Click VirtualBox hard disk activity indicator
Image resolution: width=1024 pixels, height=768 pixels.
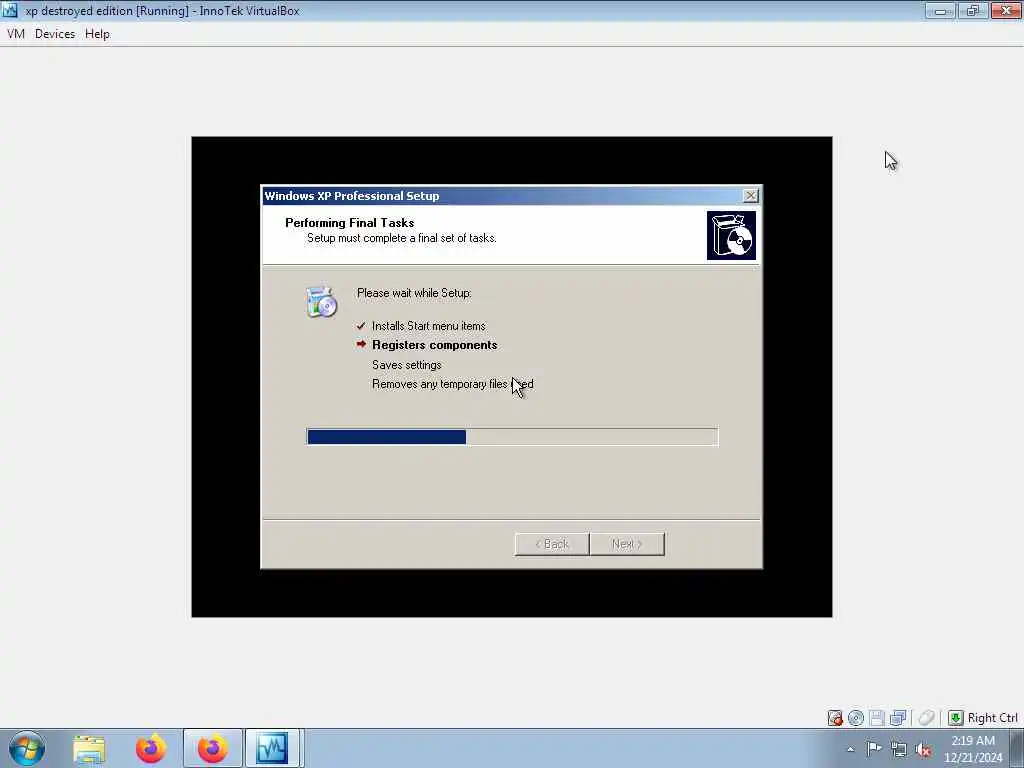pyautogui.click(x=835, y=718)
